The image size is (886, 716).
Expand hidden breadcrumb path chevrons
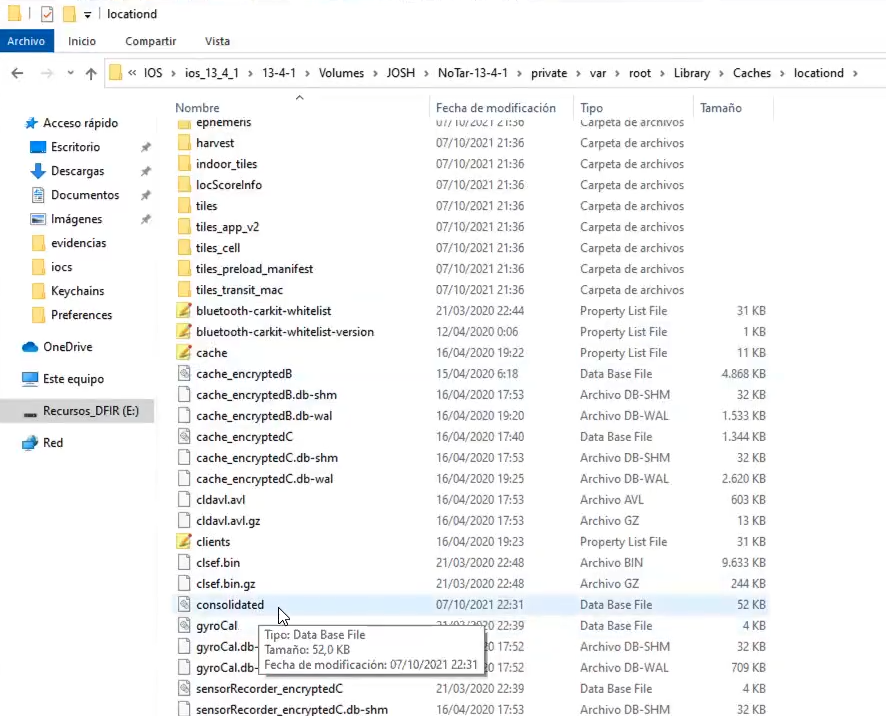(132, 73)
